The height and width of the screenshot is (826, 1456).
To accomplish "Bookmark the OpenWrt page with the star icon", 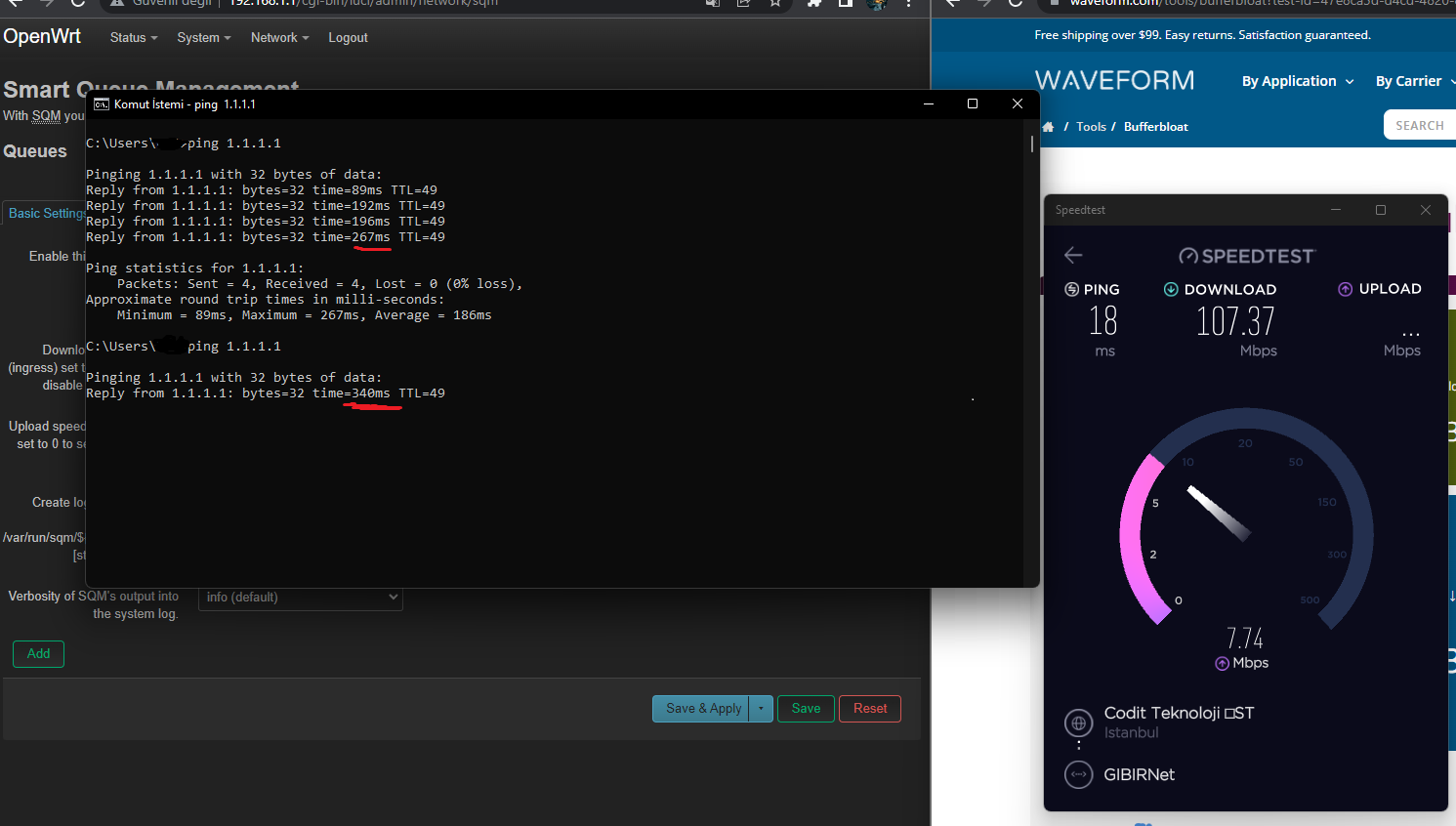I will coord(775,3).
